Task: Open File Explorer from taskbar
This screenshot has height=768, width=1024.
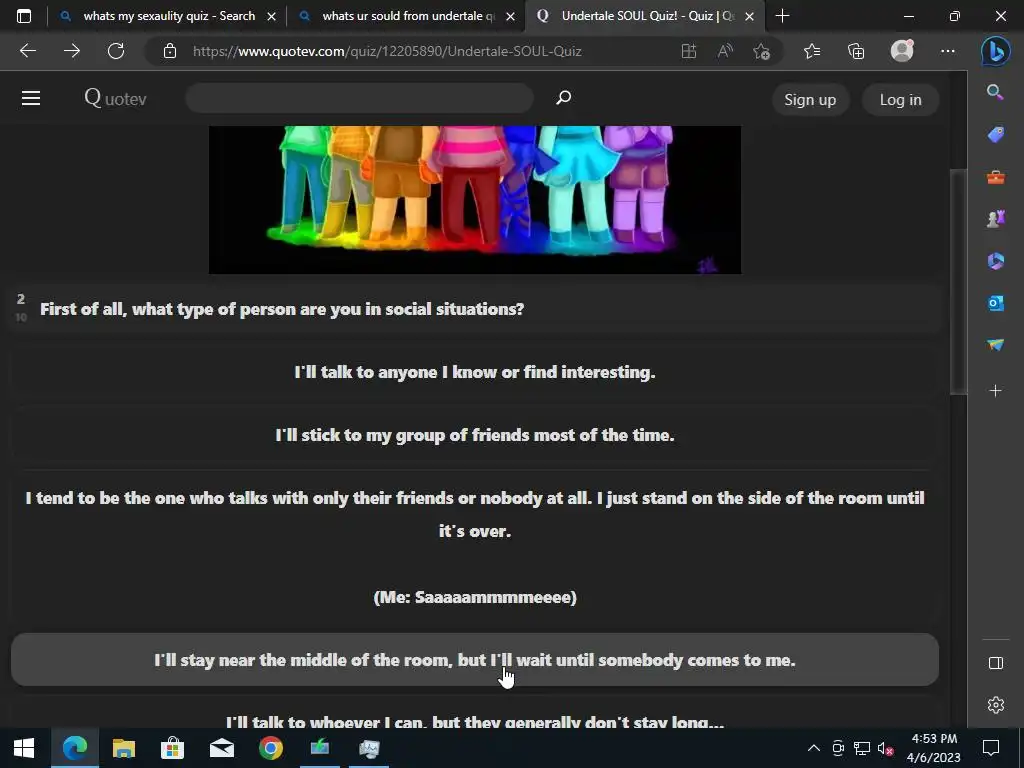Action: (x=123, y=748)
